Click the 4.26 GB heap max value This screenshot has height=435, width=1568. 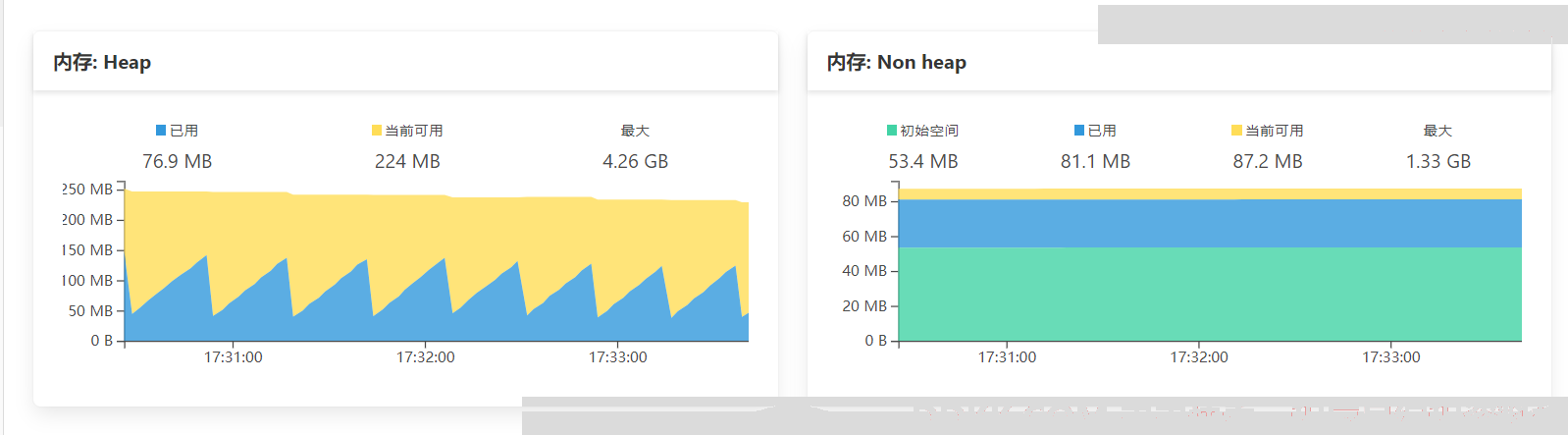[635, 161]
